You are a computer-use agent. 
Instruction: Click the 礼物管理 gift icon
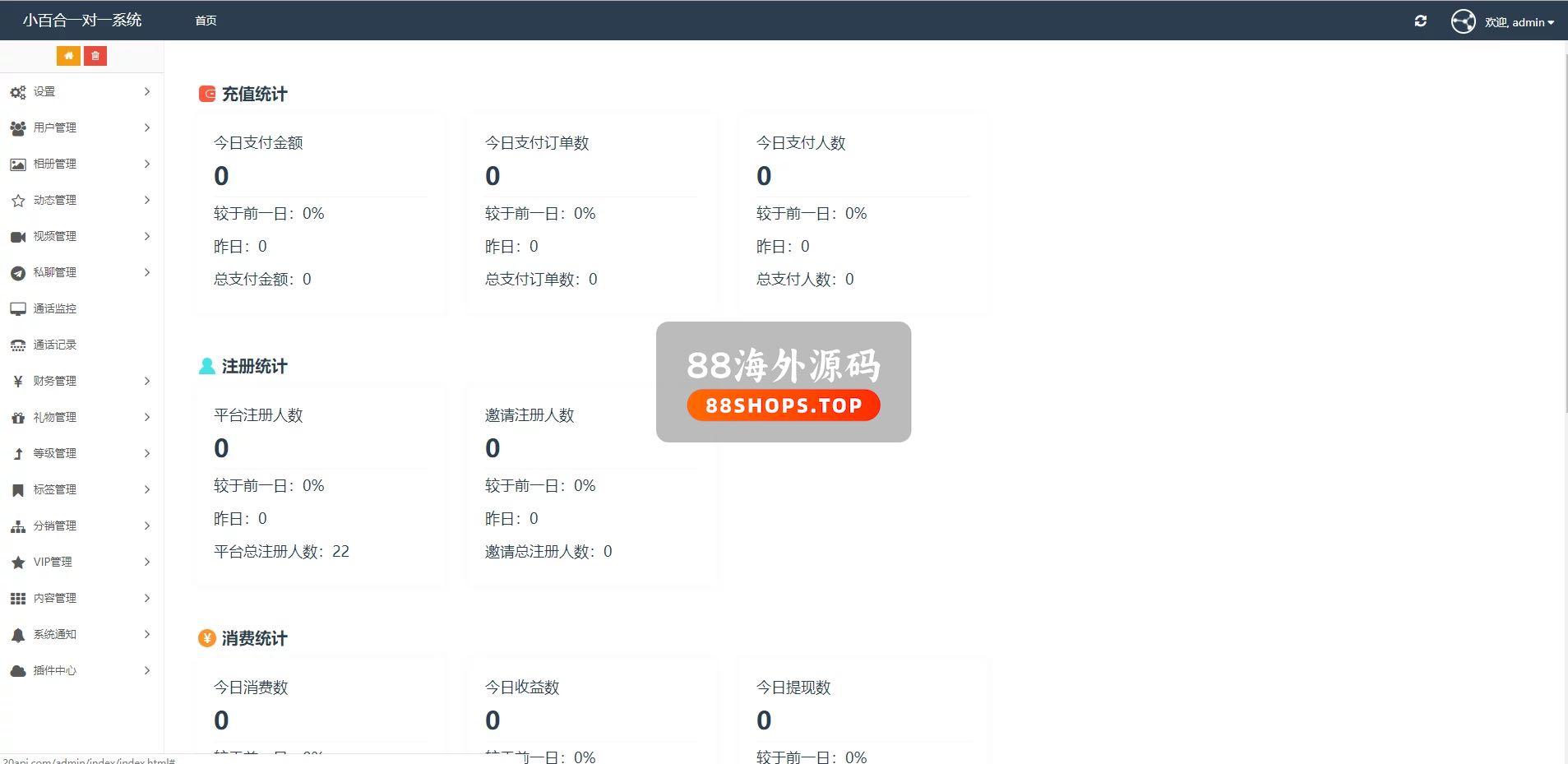point(18,418)
